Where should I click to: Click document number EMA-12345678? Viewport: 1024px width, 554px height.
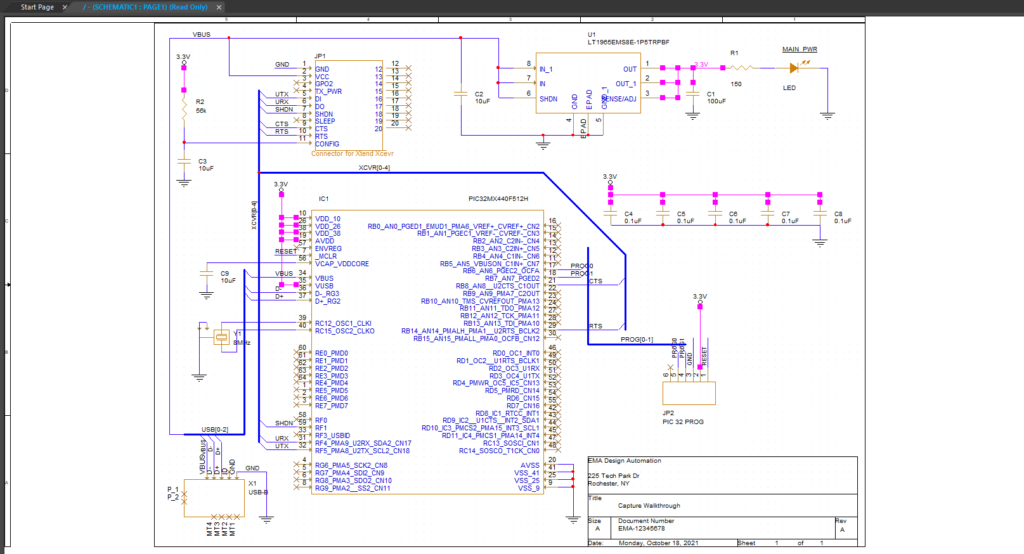pos(641,529)
